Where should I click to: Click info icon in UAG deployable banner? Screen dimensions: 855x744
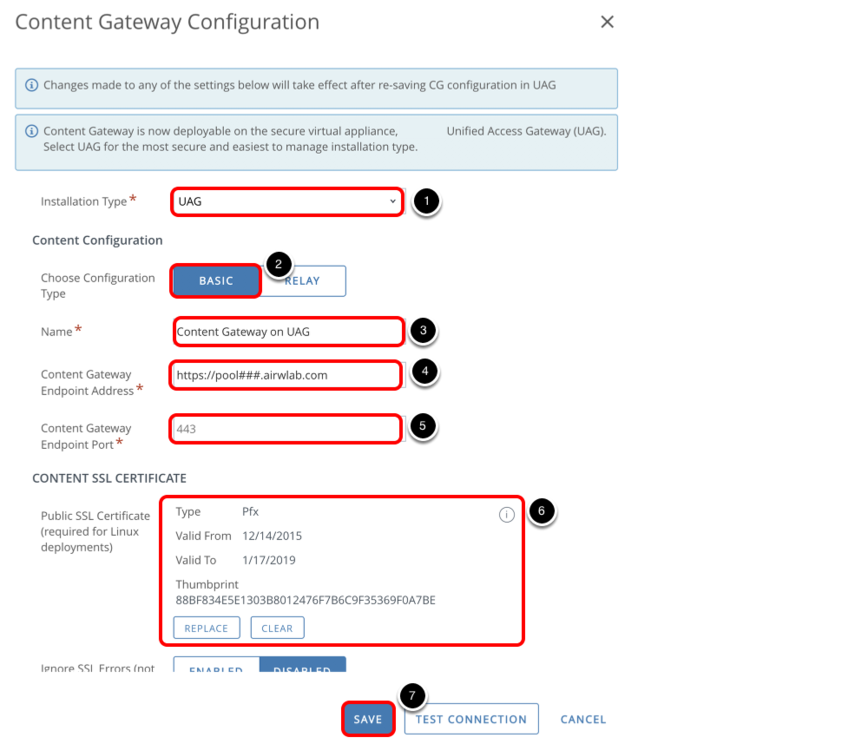pyautogui.click(x=31, y=132)
